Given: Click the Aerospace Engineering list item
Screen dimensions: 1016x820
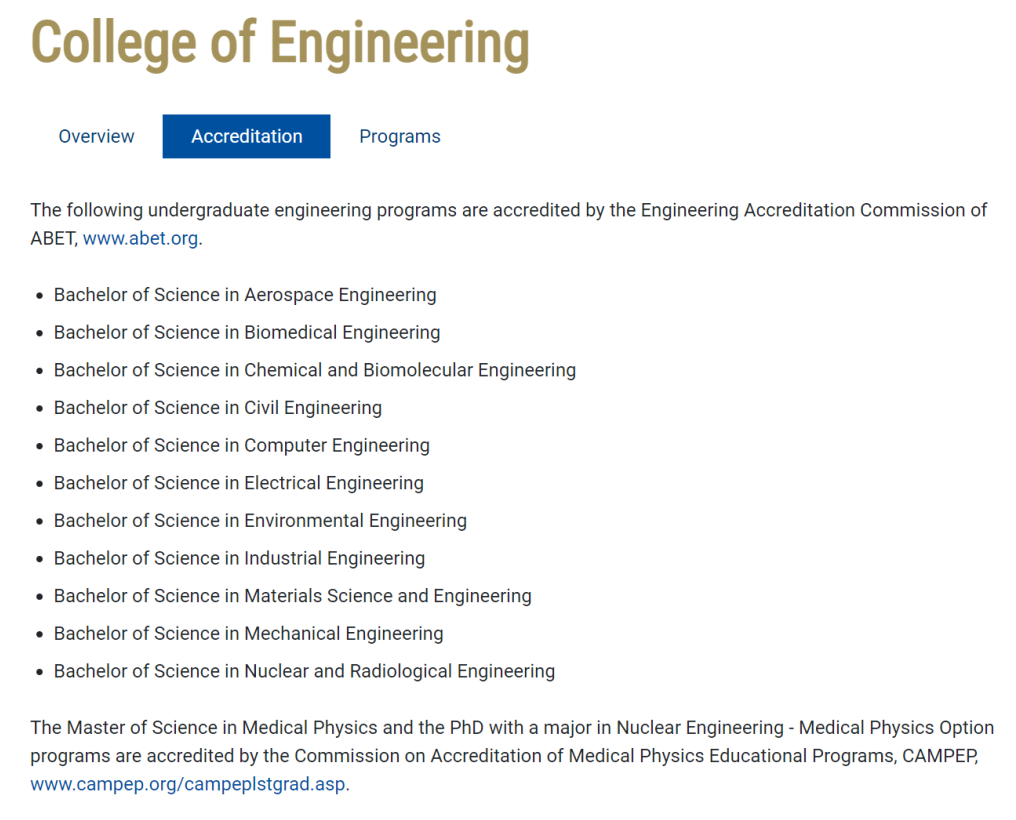Looking at the screenshot, I should pos(245,295).
